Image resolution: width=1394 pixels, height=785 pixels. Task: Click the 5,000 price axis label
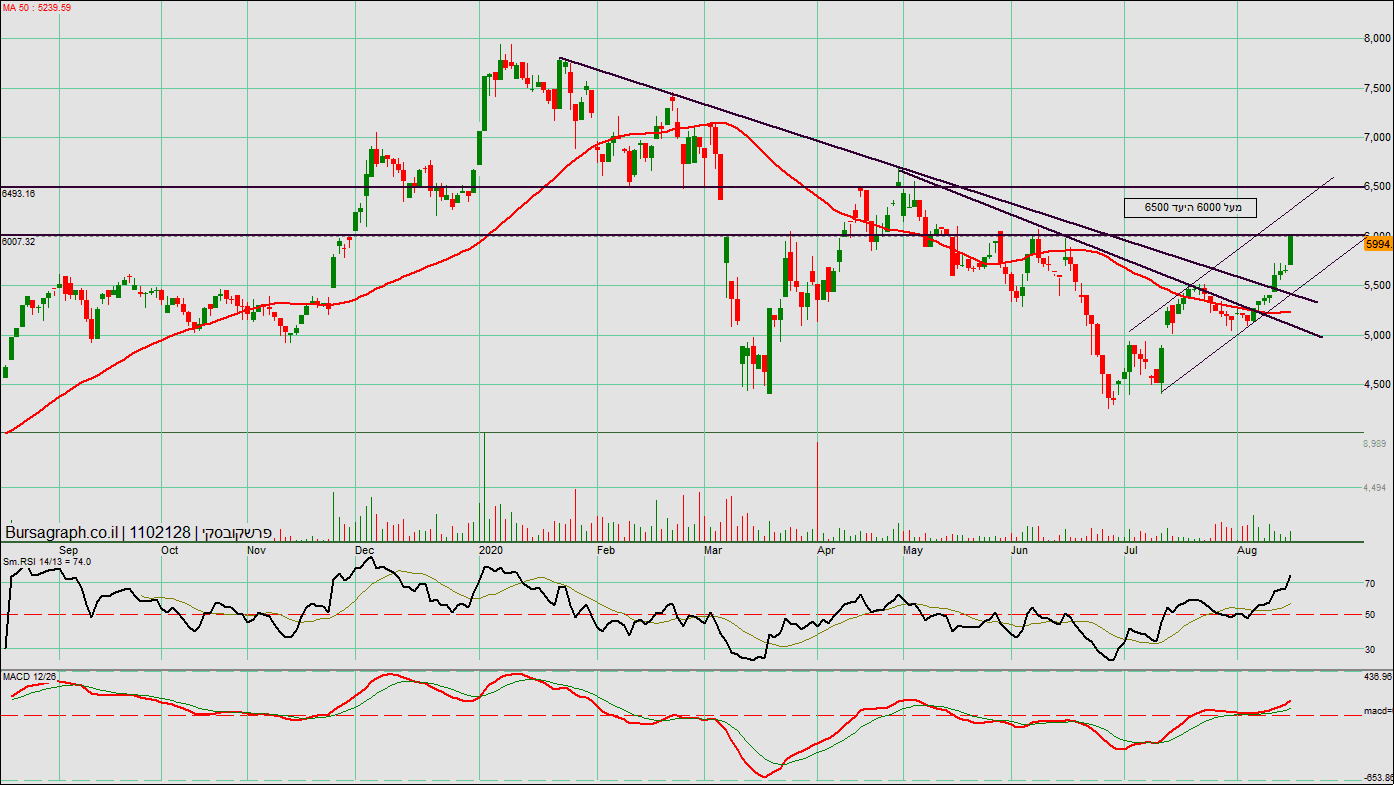(1378, 335)
